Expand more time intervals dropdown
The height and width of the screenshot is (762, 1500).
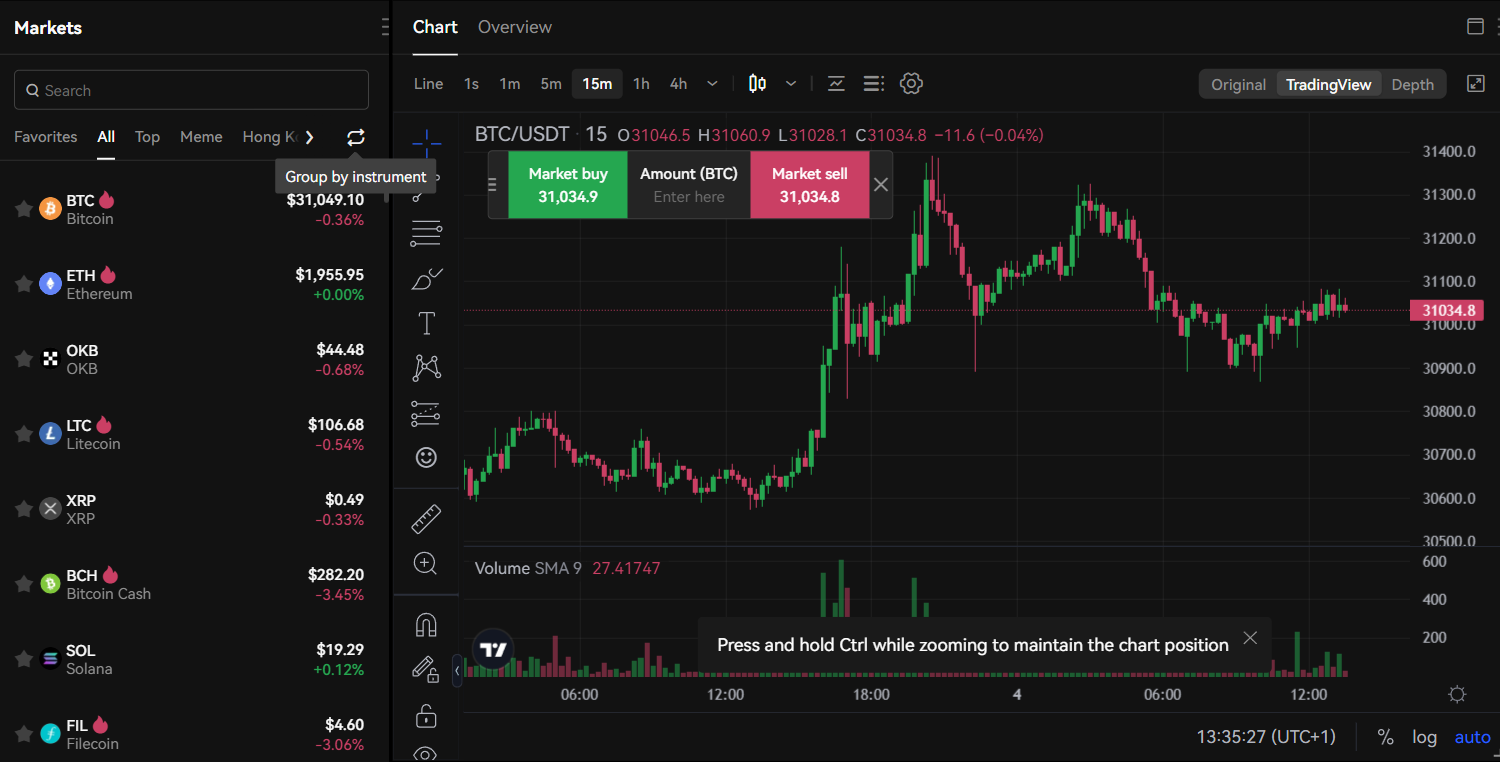point(712,84)
